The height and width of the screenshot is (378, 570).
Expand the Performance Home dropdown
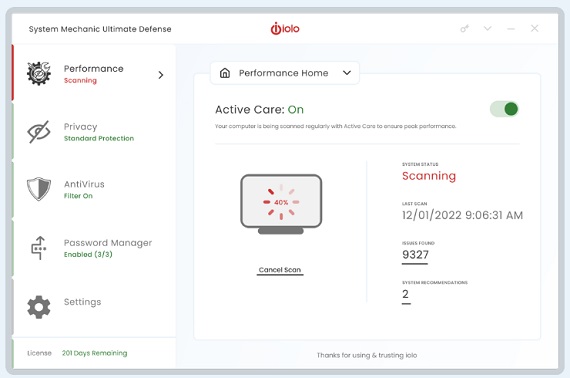coord(347,73)
